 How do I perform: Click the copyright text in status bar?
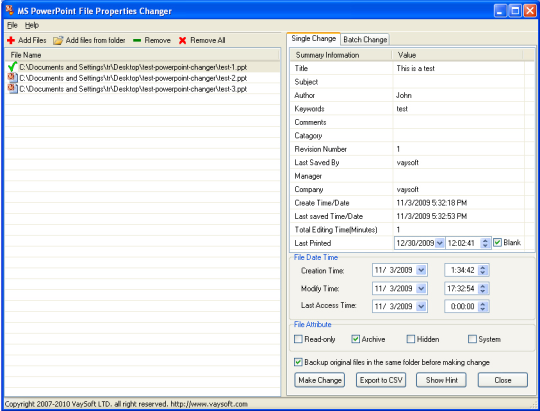(x=126, y=404)
